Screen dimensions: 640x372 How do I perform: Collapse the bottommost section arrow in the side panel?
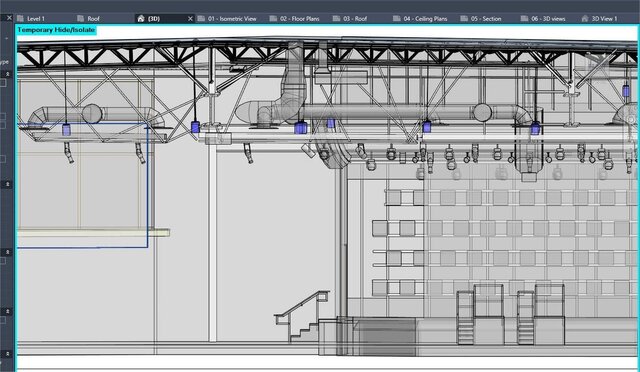[x=7, y=353]
